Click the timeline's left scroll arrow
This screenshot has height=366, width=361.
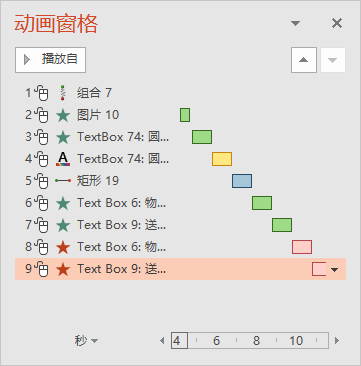[162, 341]
